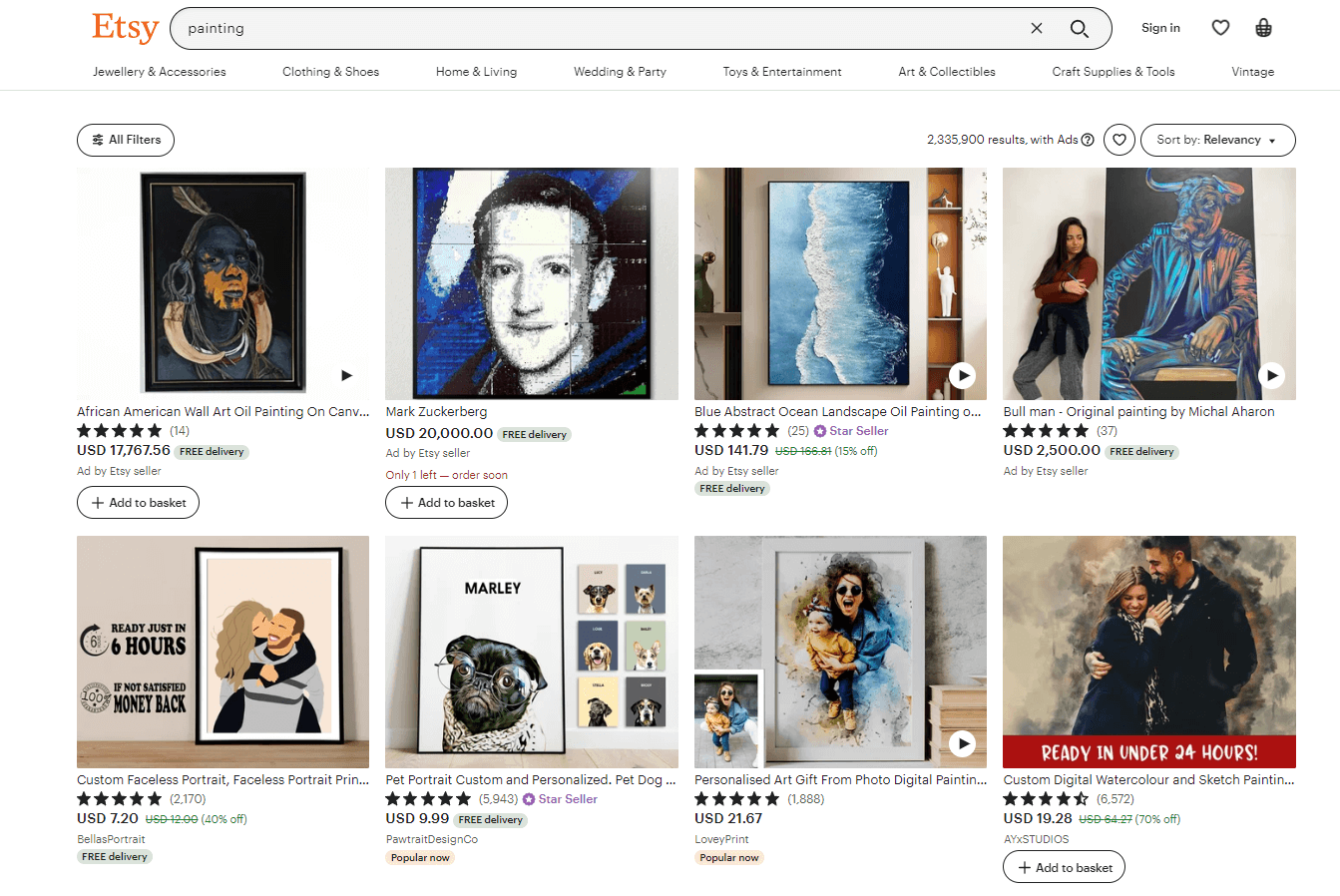Image resolution: width=1340 pixels, height=896 pixels.
Task: Click the USD 141.79 price
Action: [x=731, y=451]
